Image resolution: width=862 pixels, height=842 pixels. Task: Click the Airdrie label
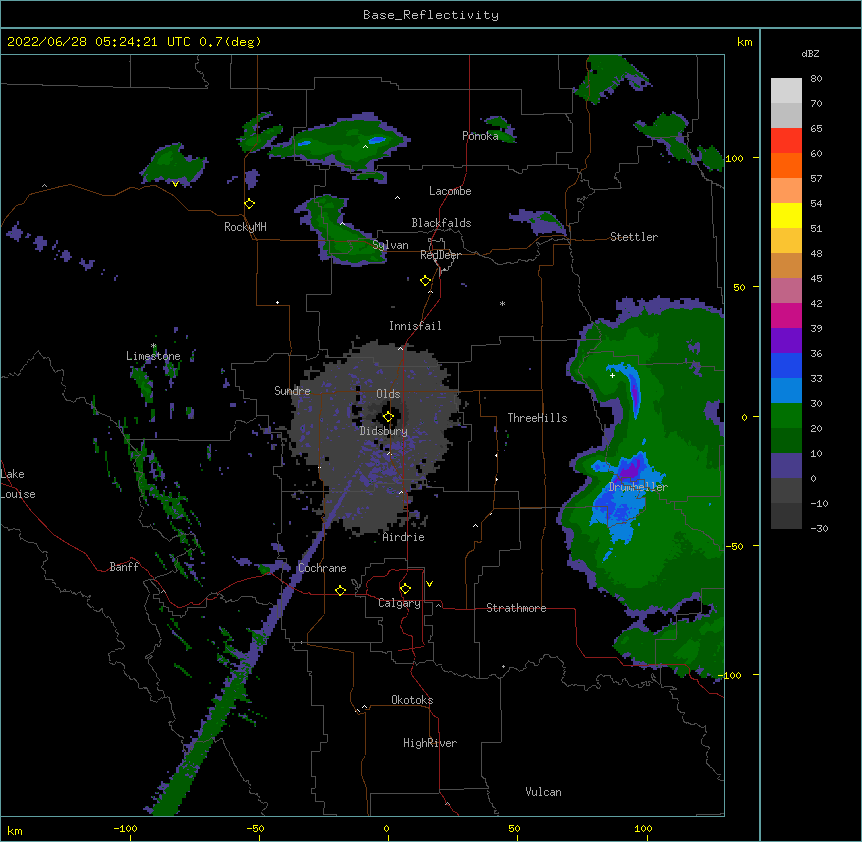click(x=404, y=537)
